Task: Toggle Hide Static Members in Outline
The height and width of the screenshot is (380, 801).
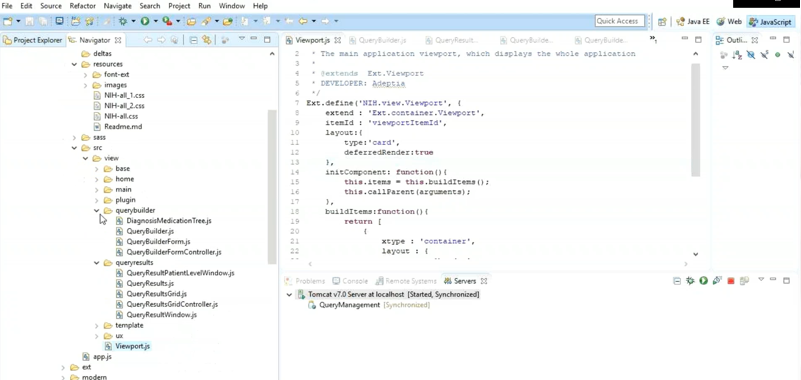Action: tap(764, 55)
